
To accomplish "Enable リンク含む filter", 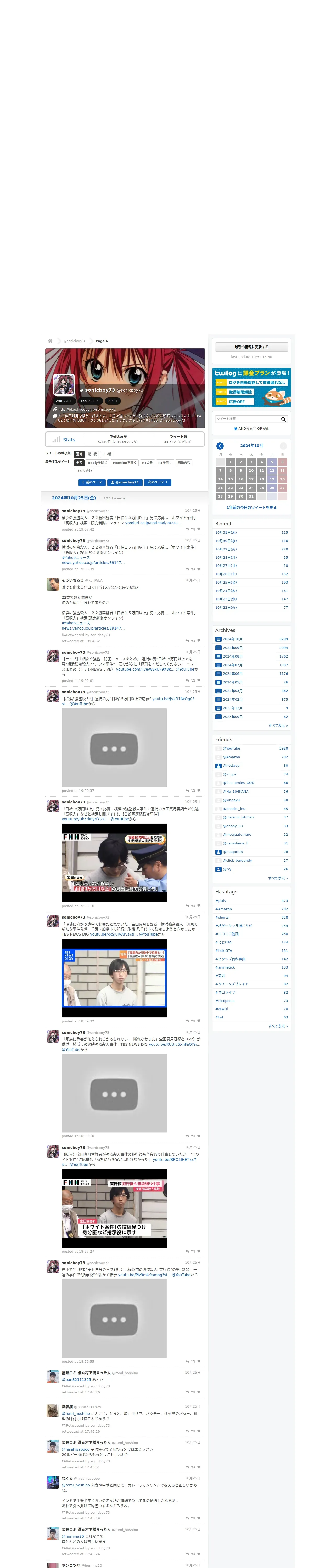I will coord(84,471).
